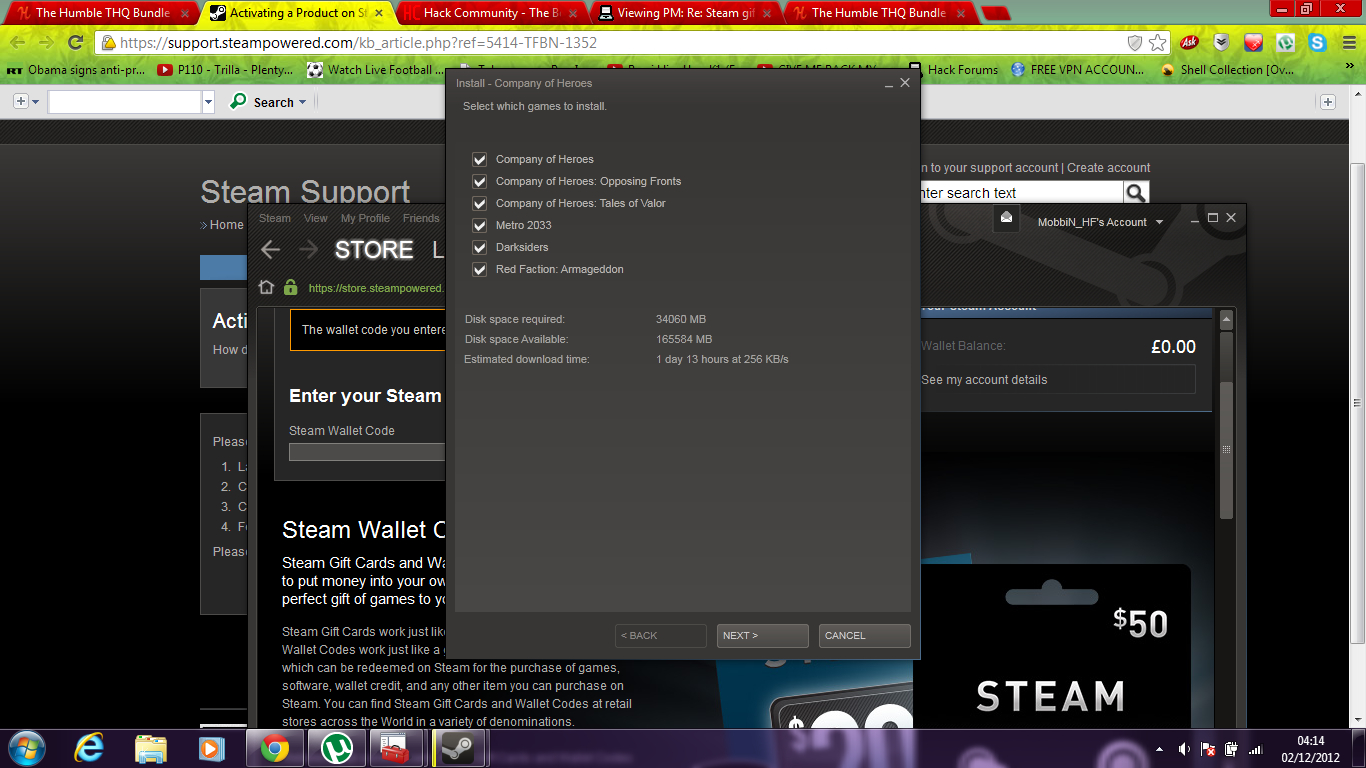Click the Chrome address bar URL
1366x768 pixels.
pos(358,43)
